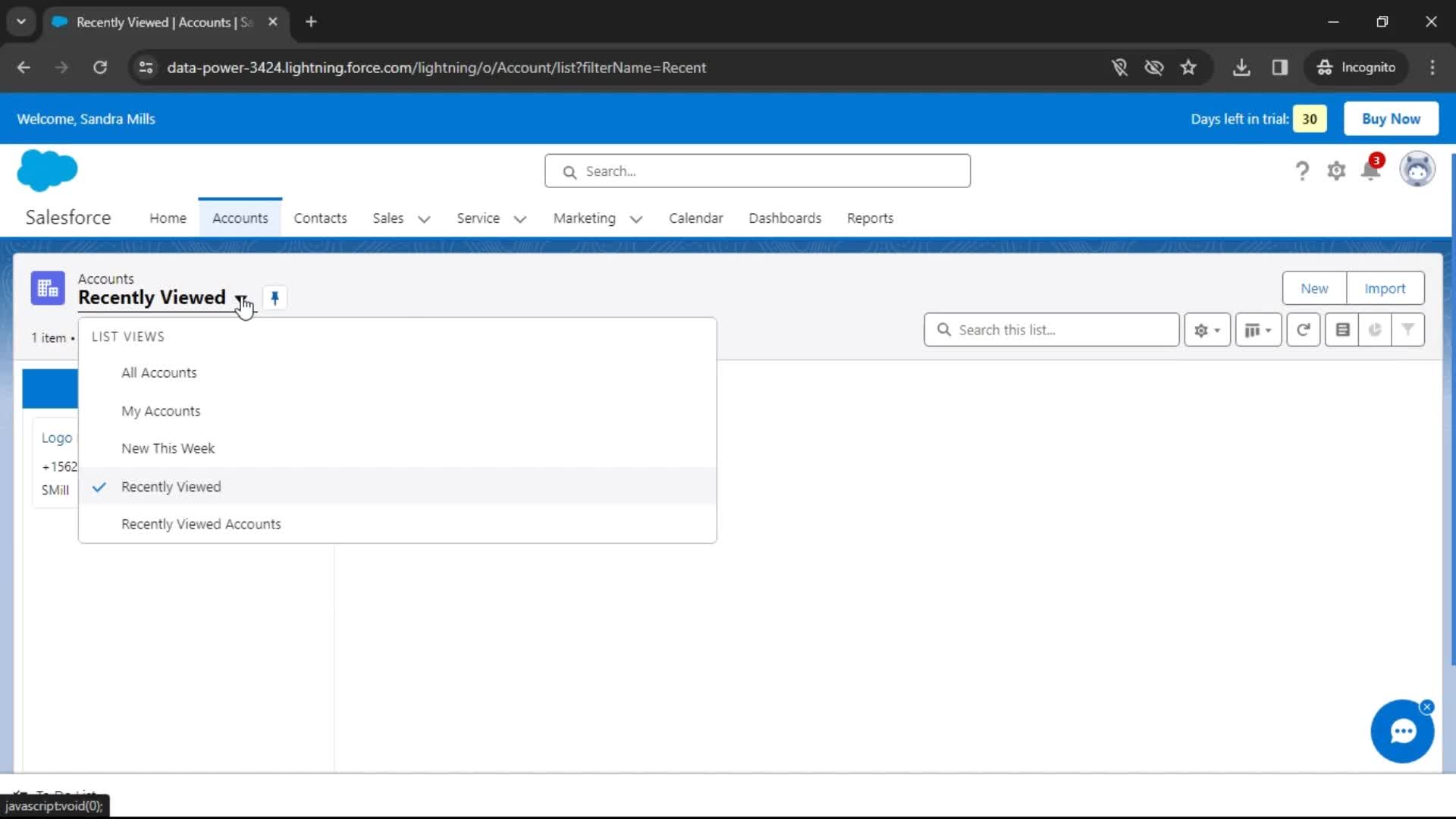
Task: Open the tab search dropdown arrow
Action: pos(21,22)
